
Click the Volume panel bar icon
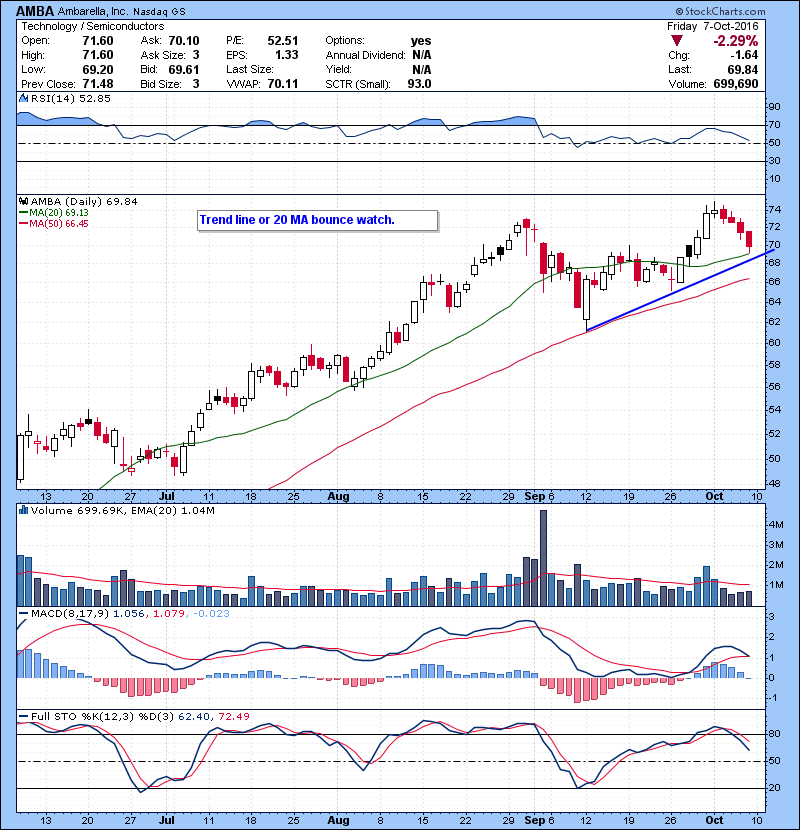tap(23, 510)
